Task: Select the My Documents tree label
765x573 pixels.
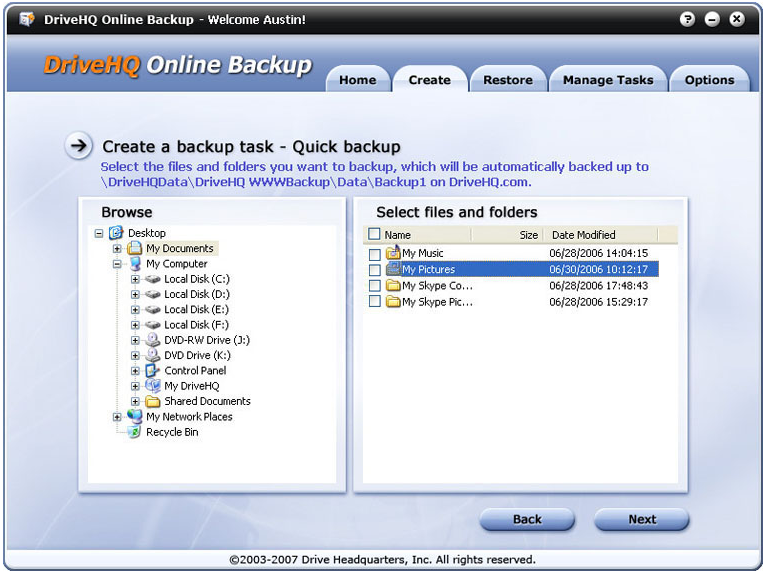Action: coord(180,248)
